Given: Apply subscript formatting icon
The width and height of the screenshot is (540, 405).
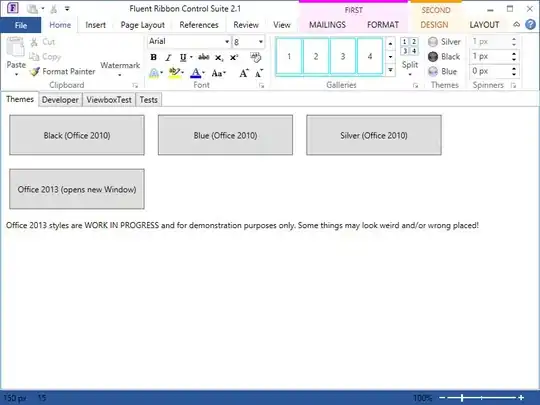Looking at the screenshot, I should 219,58.
